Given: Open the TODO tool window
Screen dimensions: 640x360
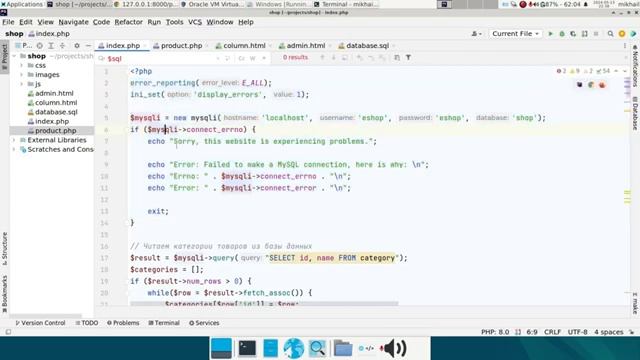Looking at the screenshot, I should coord(87,323).
